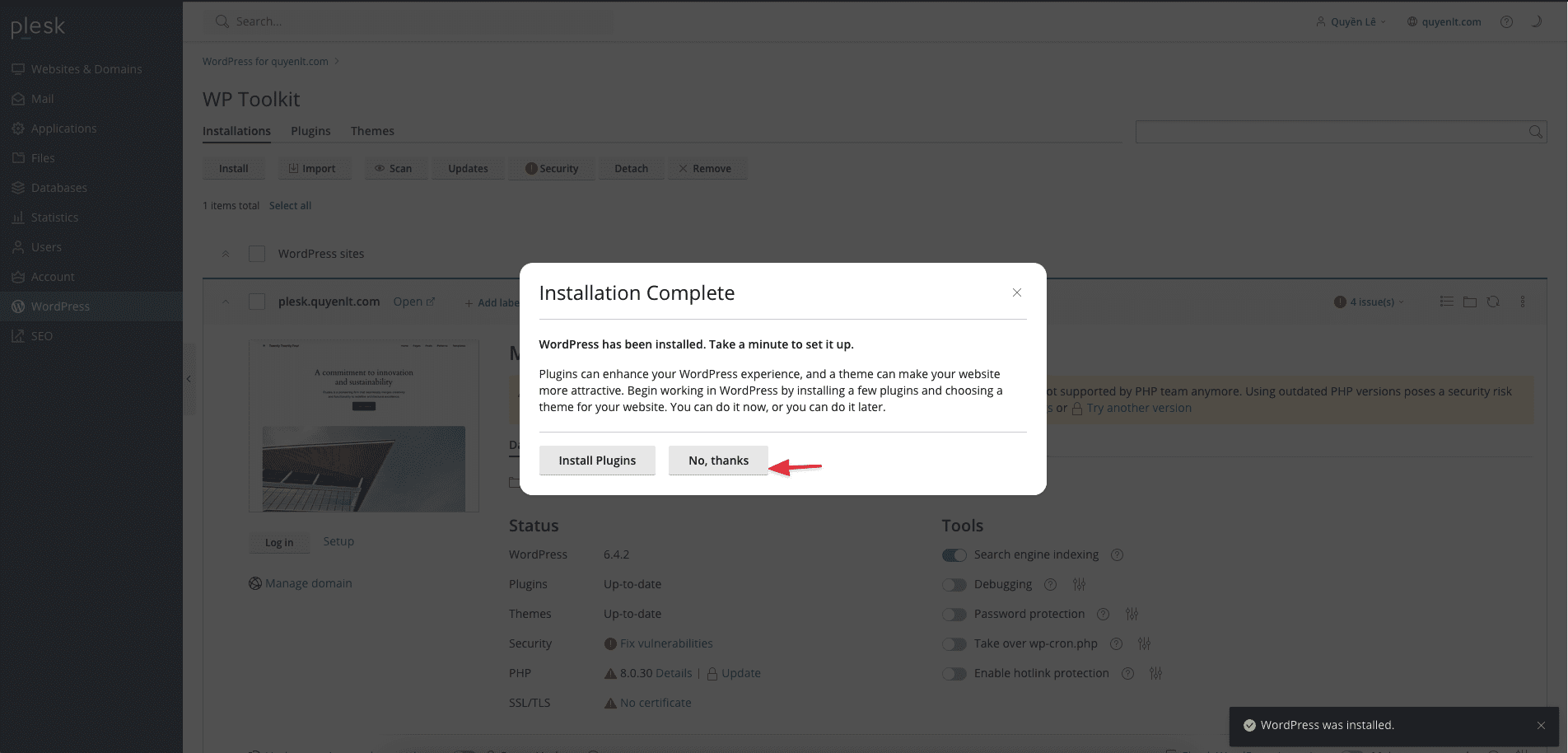The image size is (1568, 753).
Task: Open the file manager folder icon for plesk.quyenlt.com
Action: [x=1469, y=302]
